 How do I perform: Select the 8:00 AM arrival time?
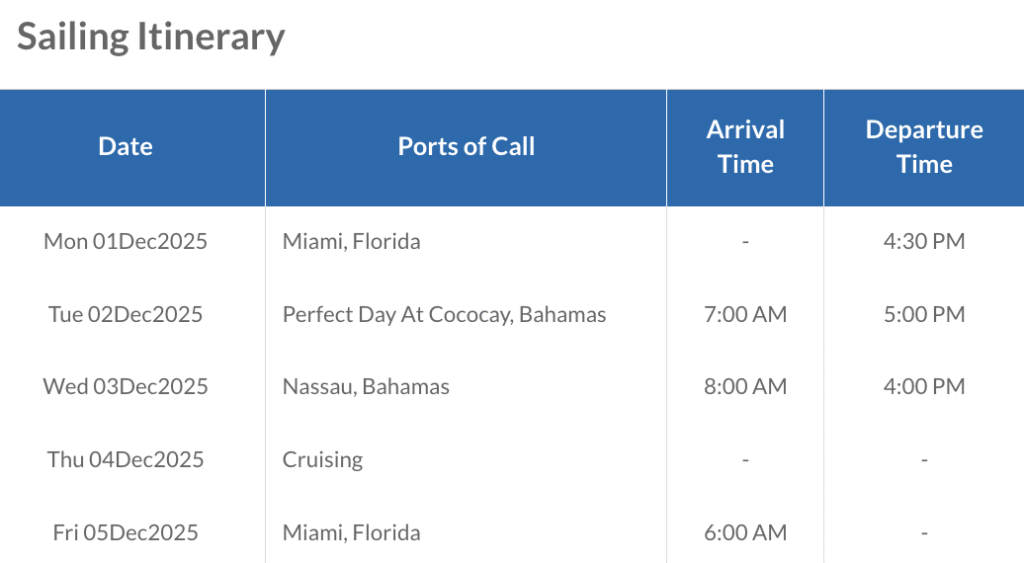(x=745, y=387)
